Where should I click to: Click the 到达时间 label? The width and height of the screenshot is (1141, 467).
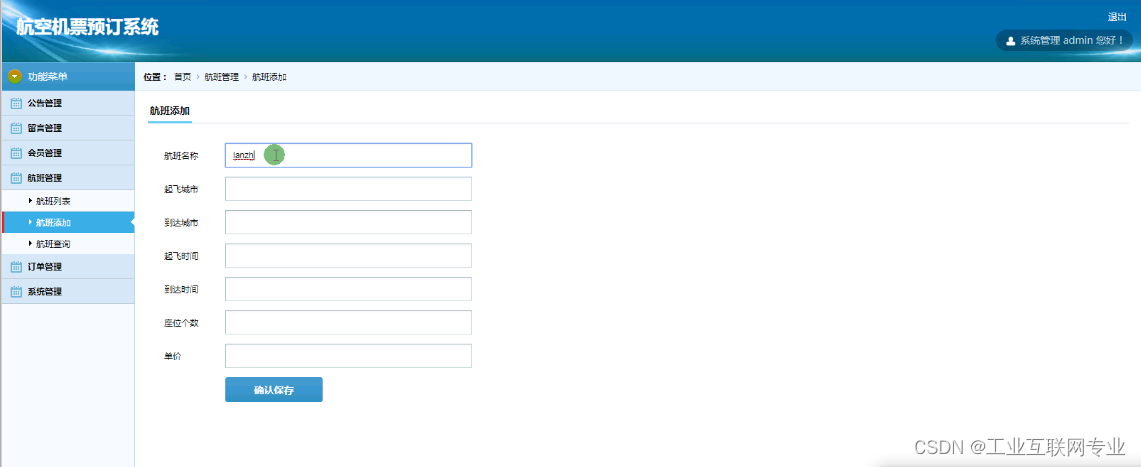pos(181,290)
